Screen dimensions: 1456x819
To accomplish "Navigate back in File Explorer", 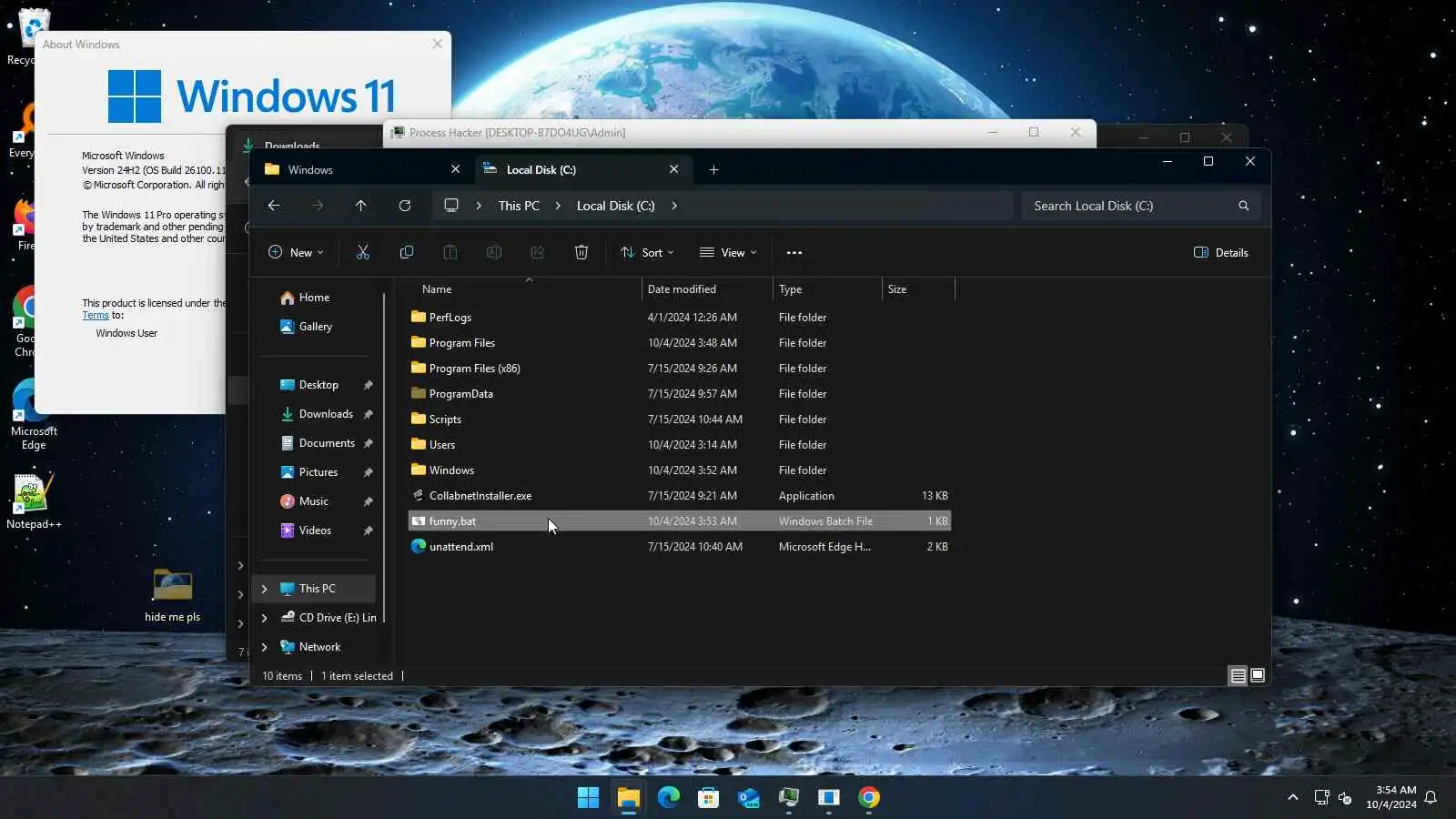I will coord(274,206).
